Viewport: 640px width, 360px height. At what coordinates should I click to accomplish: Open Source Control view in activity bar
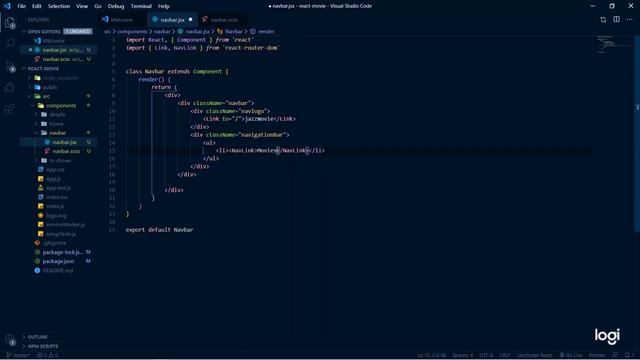click(10, 66)
